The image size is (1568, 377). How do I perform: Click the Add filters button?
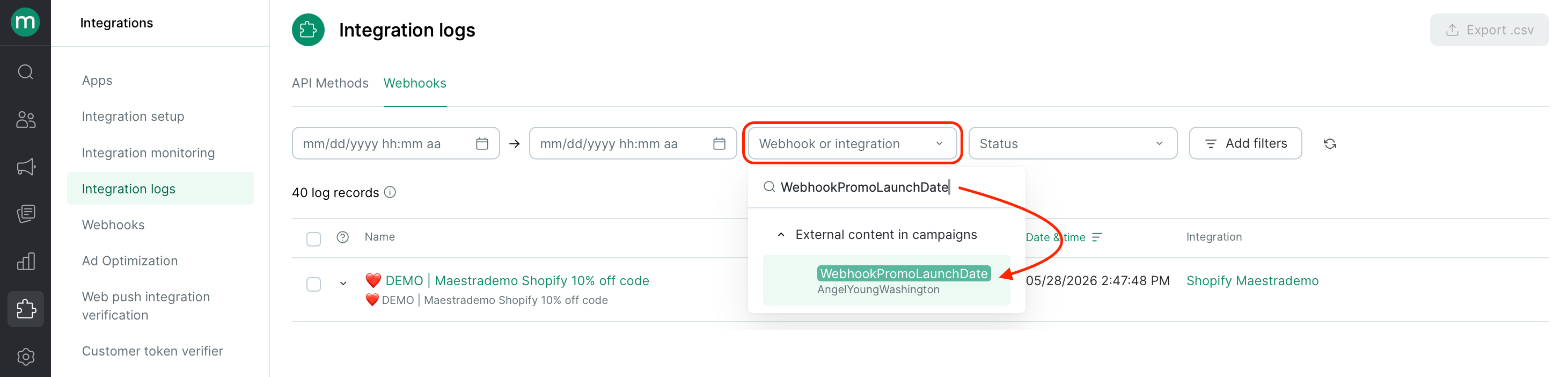(1245, 144)
